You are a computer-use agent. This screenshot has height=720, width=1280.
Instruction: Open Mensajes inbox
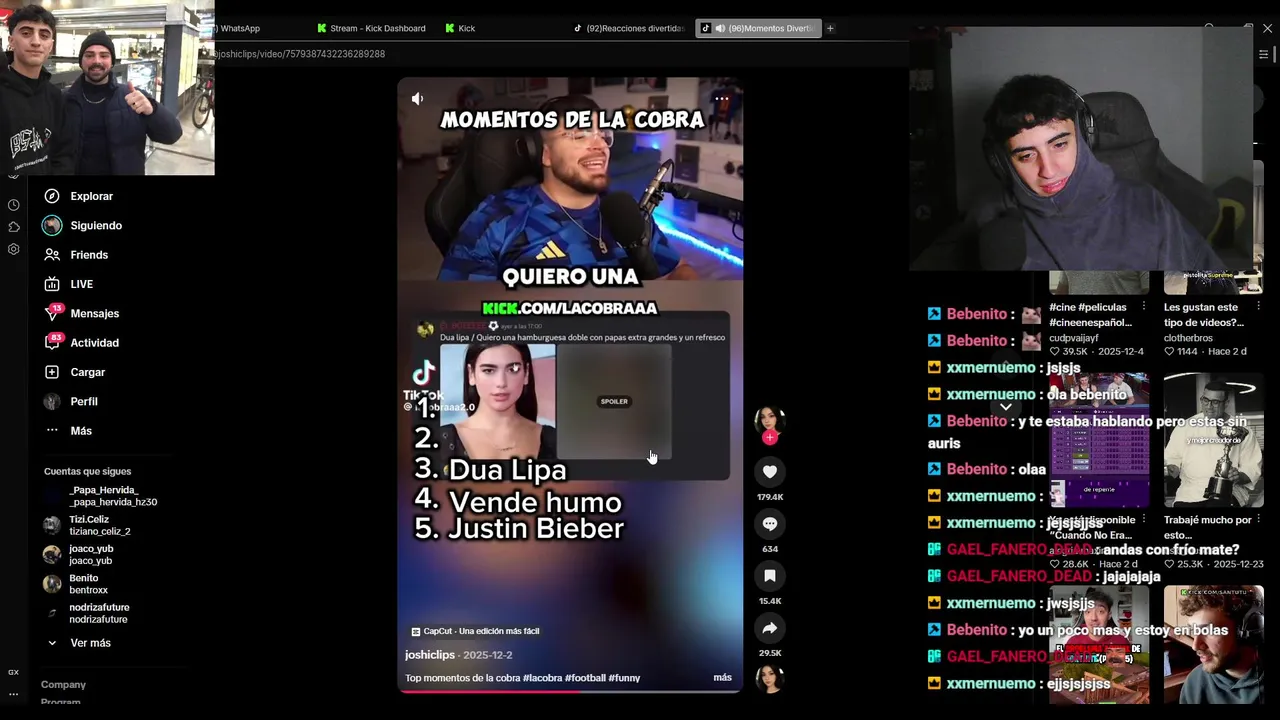[x=82, y=313]
